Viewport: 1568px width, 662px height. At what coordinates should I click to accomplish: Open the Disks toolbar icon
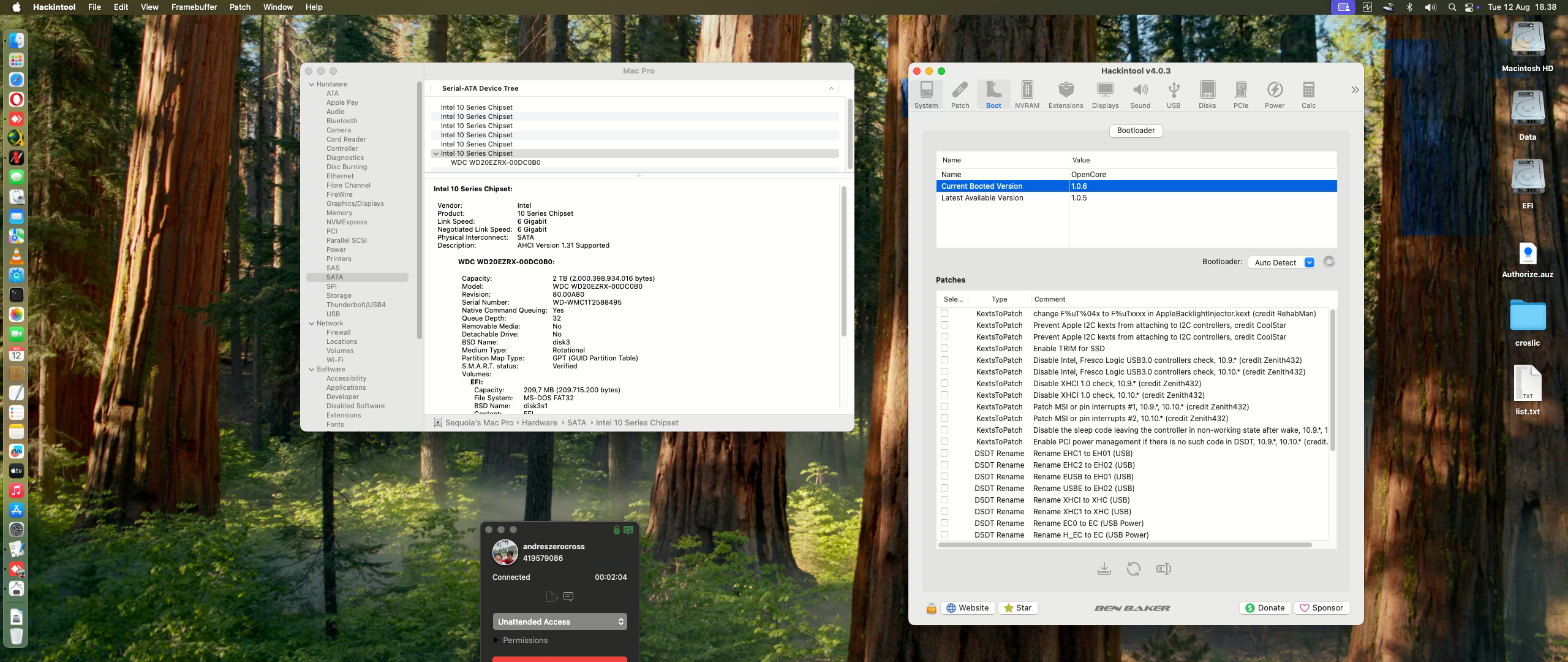[x=1207, y=95]
